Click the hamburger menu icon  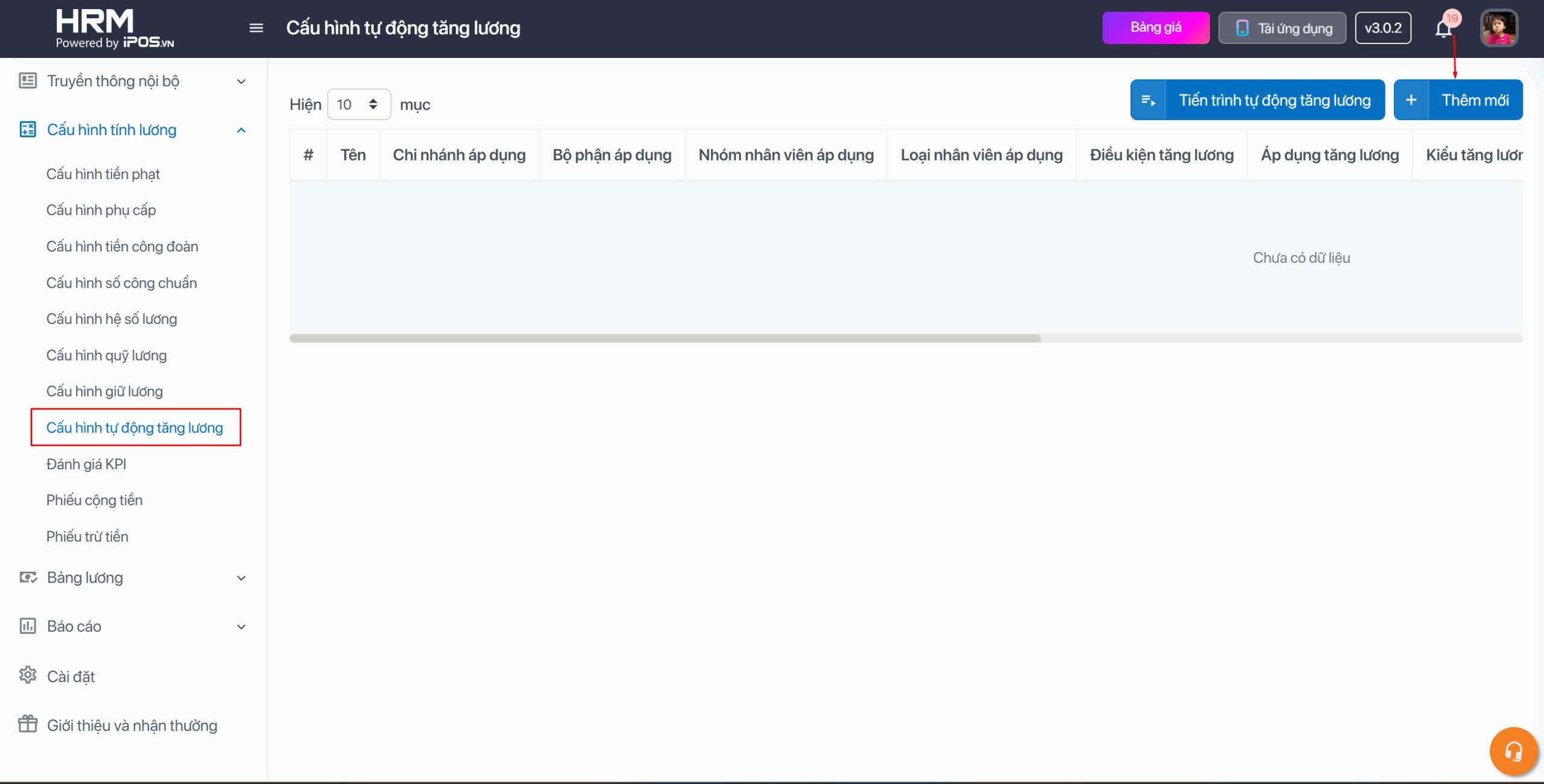click(x=256, y=28)
